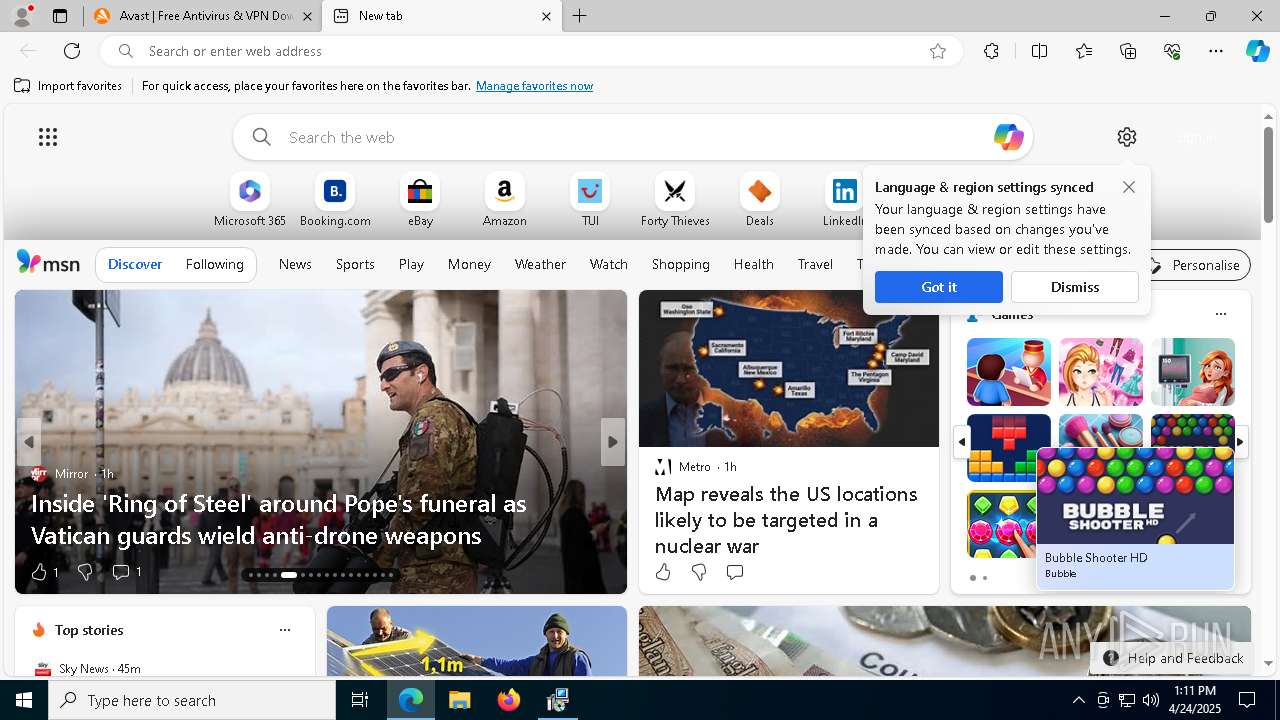The width and height of the screenshot is (1280, 720).
Task: Dislike the Pope's funeral story
Action: [85, 572]
